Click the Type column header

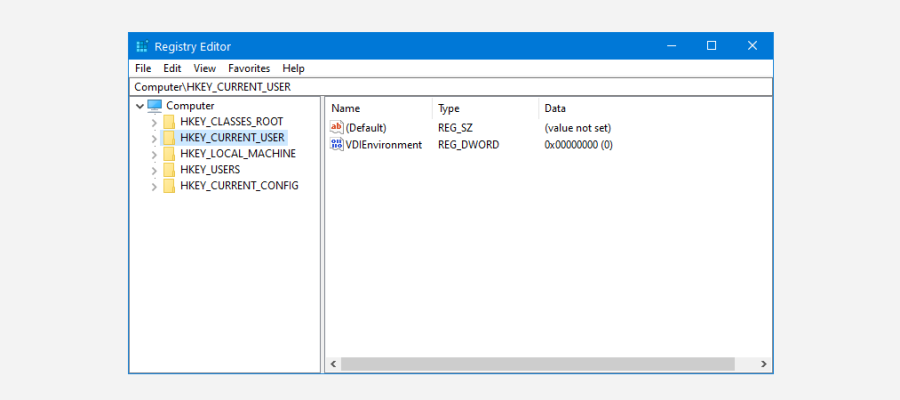[486, 108]
